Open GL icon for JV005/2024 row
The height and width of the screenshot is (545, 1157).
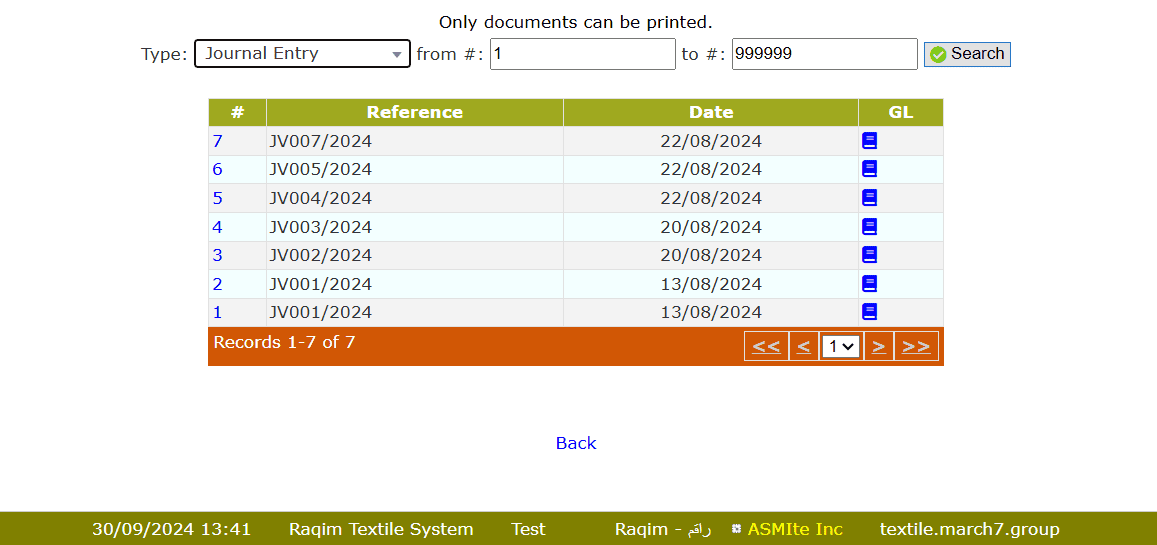(x=869, y=169)
